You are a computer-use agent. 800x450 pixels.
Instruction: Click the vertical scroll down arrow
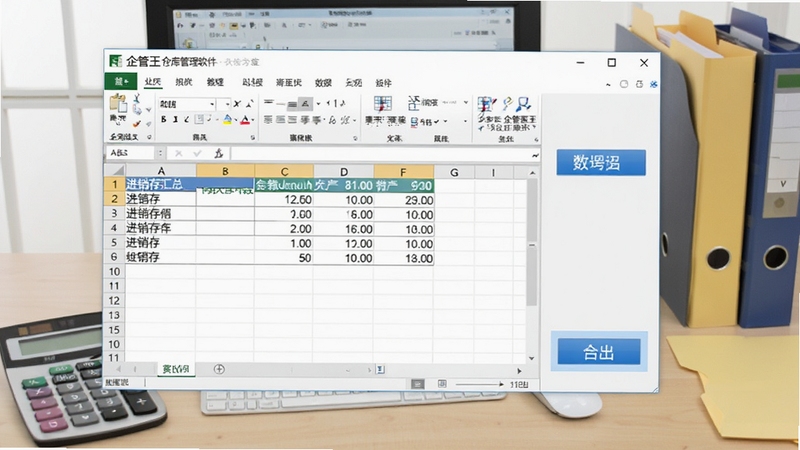[532, 358]
